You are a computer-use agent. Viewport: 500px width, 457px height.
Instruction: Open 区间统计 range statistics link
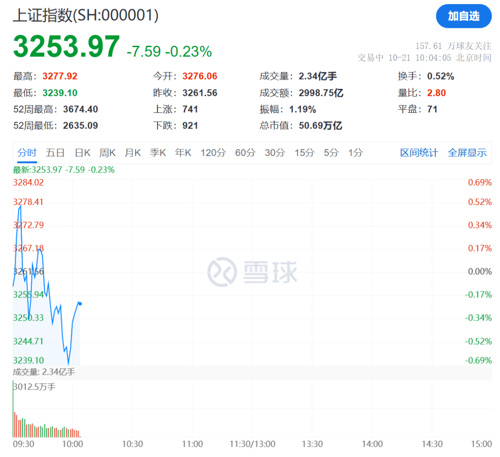419,153
